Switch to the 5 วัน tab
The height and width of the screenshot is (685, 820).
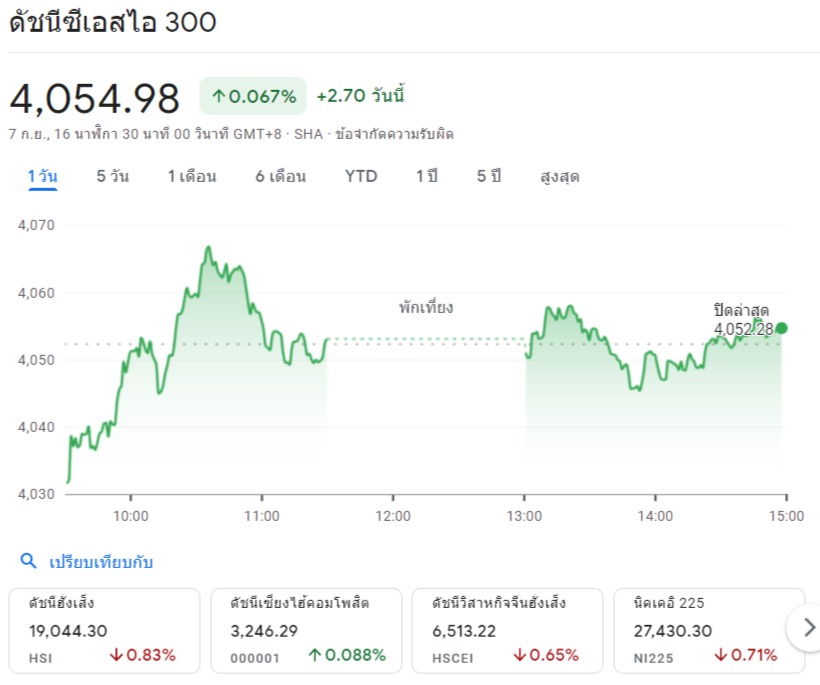point(112,177)
